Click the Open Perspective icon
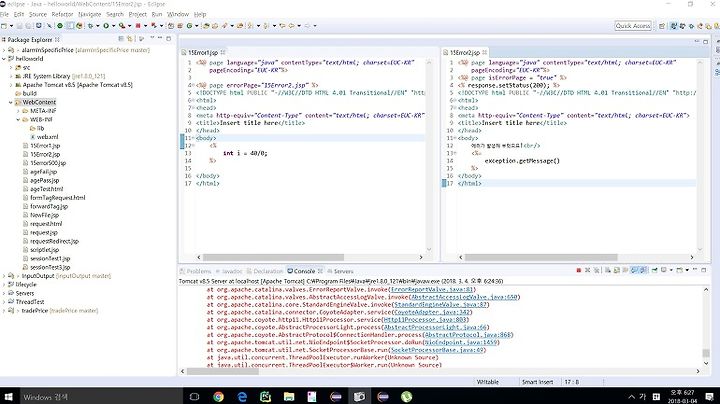The image size is (720, 404). (662, 26)
